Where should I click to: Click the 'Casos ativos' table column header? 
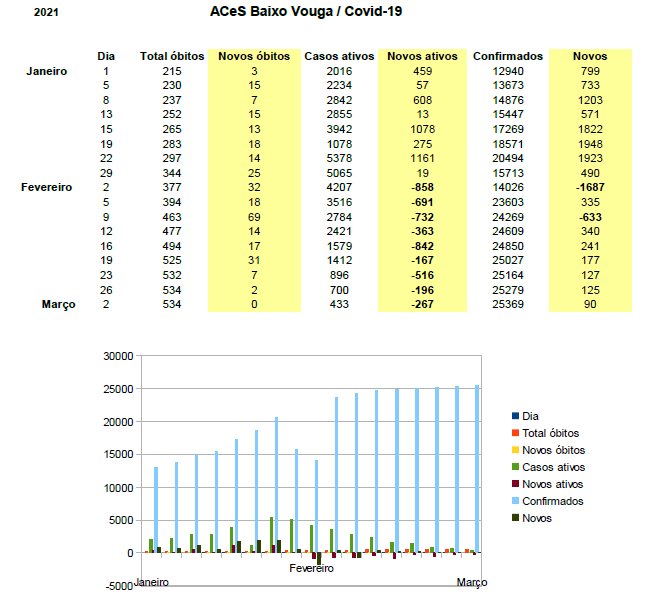click(339, 56)
